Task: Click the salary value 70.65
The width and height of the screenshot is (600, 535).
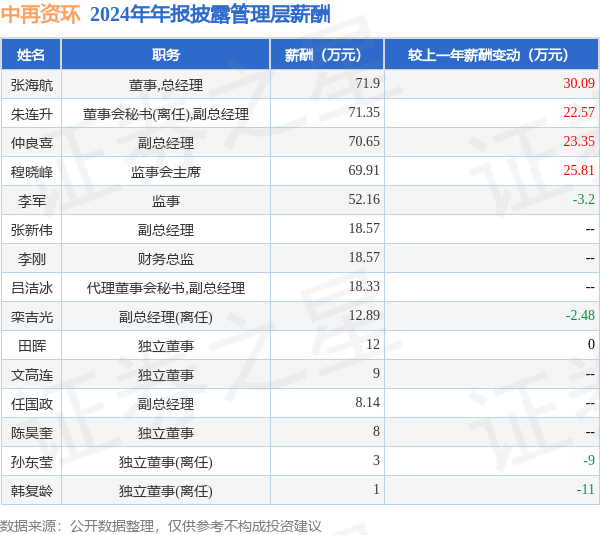Action: (x=364, y=141)
